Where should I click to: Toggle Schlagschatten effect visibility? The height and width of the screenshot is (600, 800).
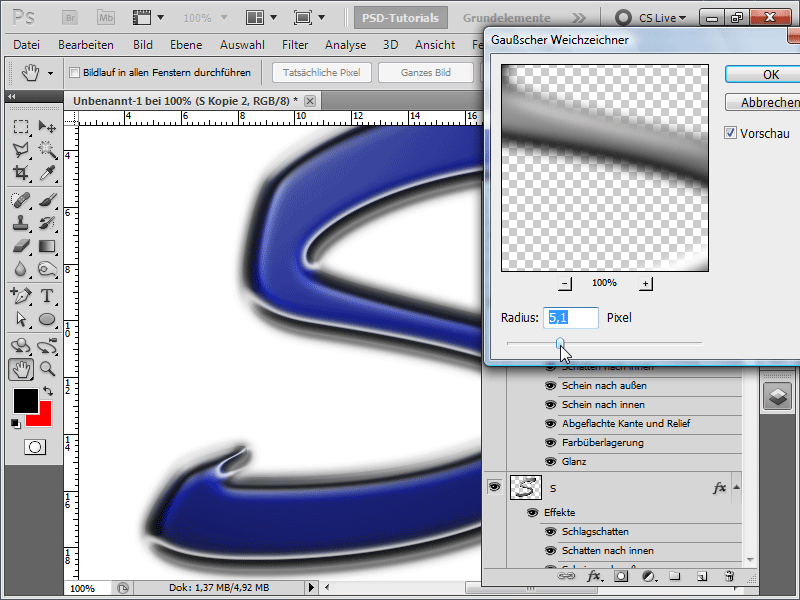tap(550, 532)
